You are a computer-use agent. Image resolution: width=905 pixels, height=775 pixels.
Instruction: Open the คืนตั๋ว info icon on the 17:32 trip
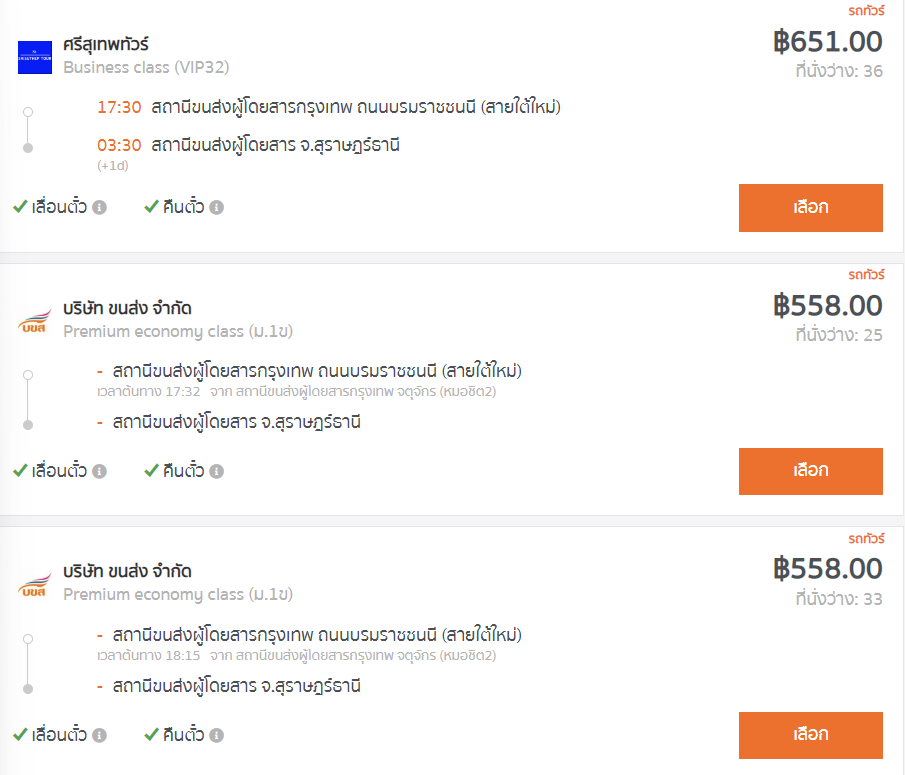point(216,471)
